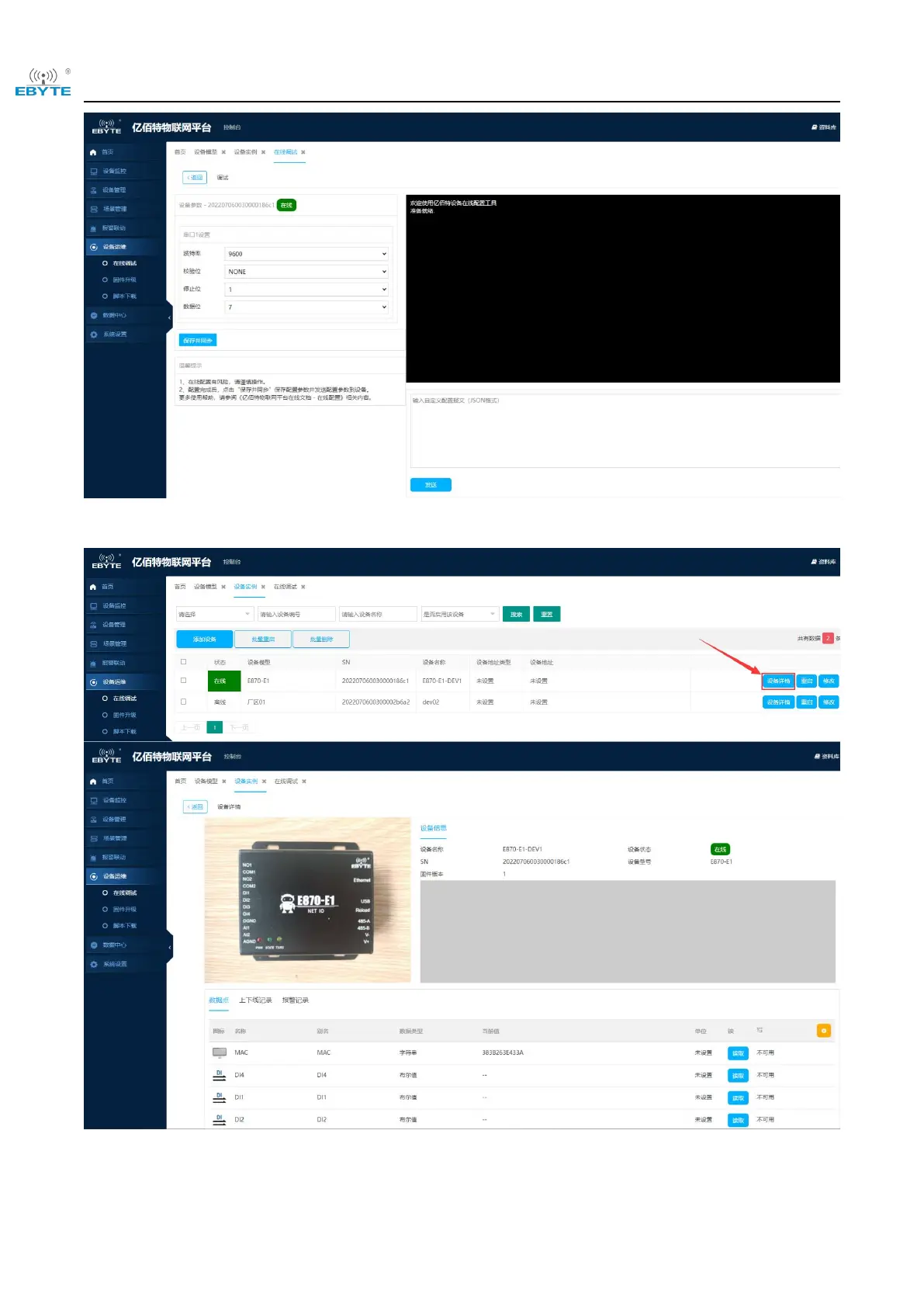Open the 数据位 dropdown showing 7

point(306,307)
